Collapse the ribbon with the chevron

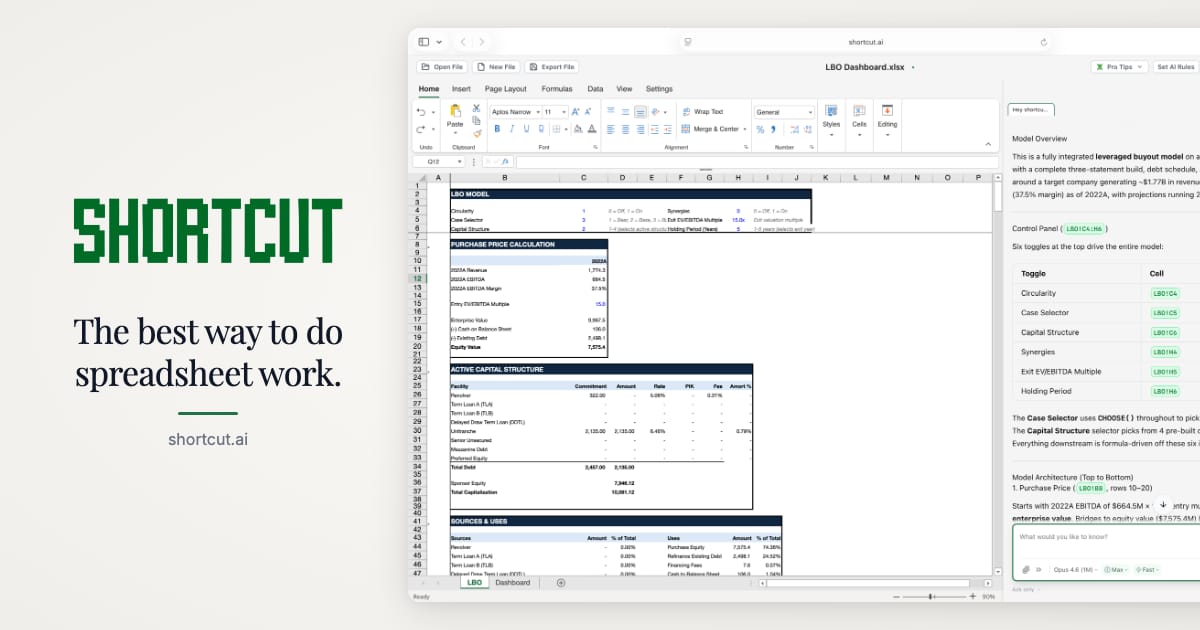pos(988,144)
